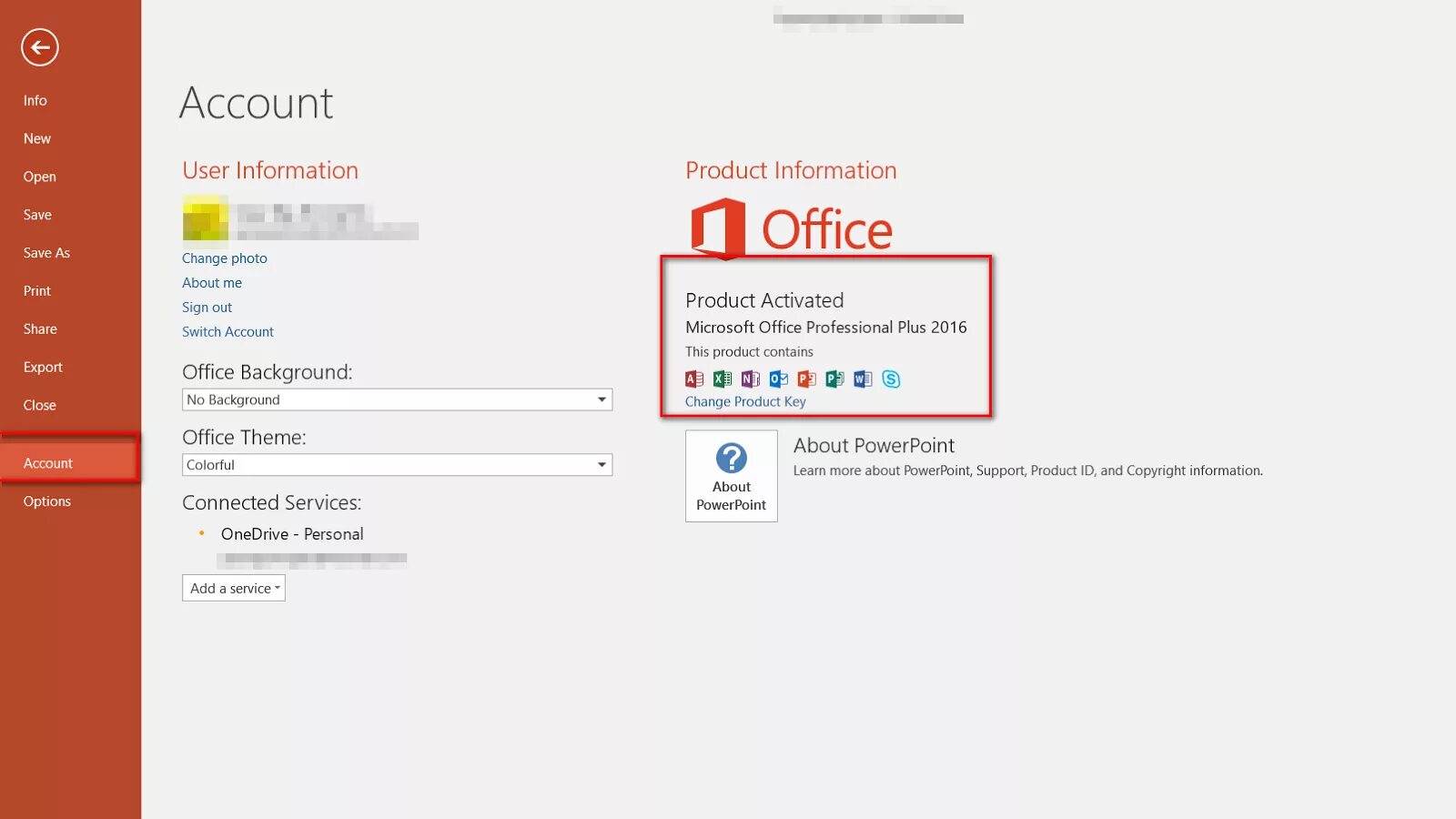
Task: Click the Excel app icon
Action: point(723,379)
